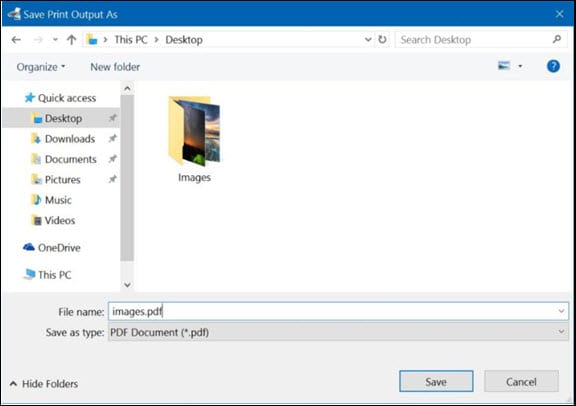Viewport: 576px width, 406px height.
Task: Open the Save as type dropdown
Action: [561, 332]
